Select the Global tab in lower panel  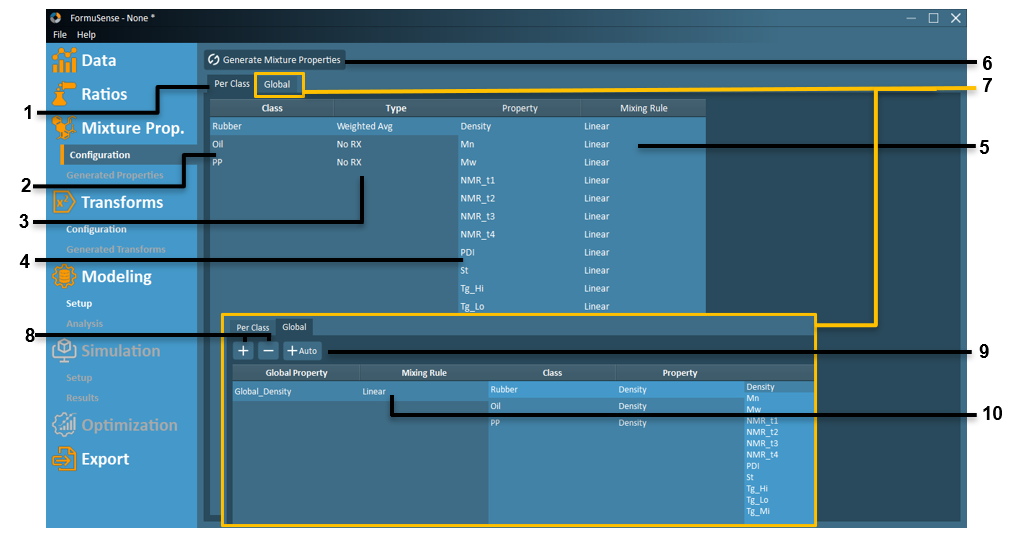pyautogui.click(x=294, y=327)
